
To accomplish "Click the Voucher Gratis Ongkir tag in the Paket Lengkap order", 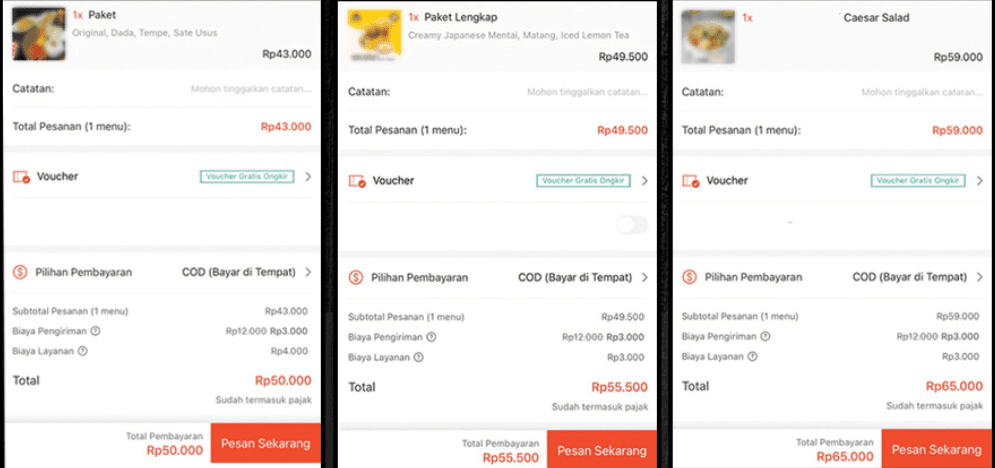I will [x=583, y=181].
